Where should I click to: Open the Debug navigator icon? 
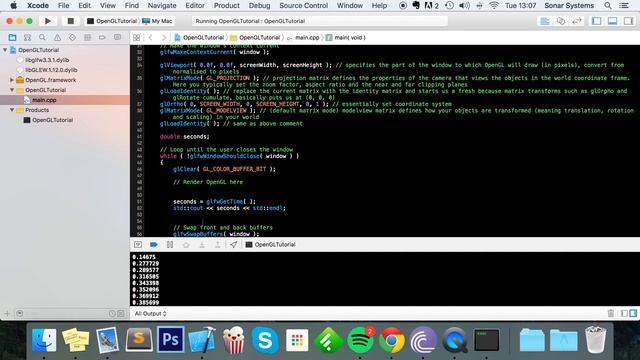tap(87, 38)
